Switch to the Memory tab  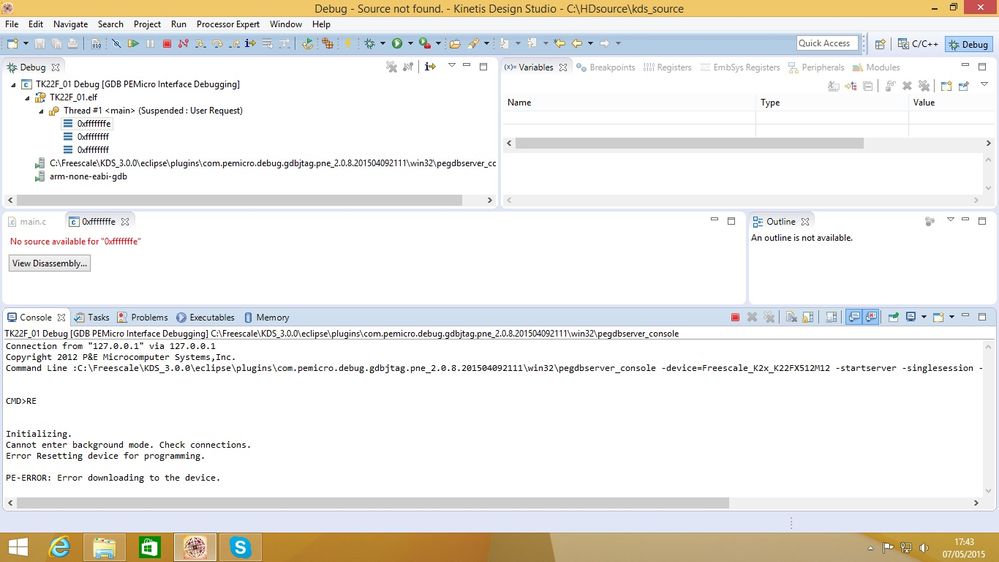pyautogui.click(x=266, y=317)
